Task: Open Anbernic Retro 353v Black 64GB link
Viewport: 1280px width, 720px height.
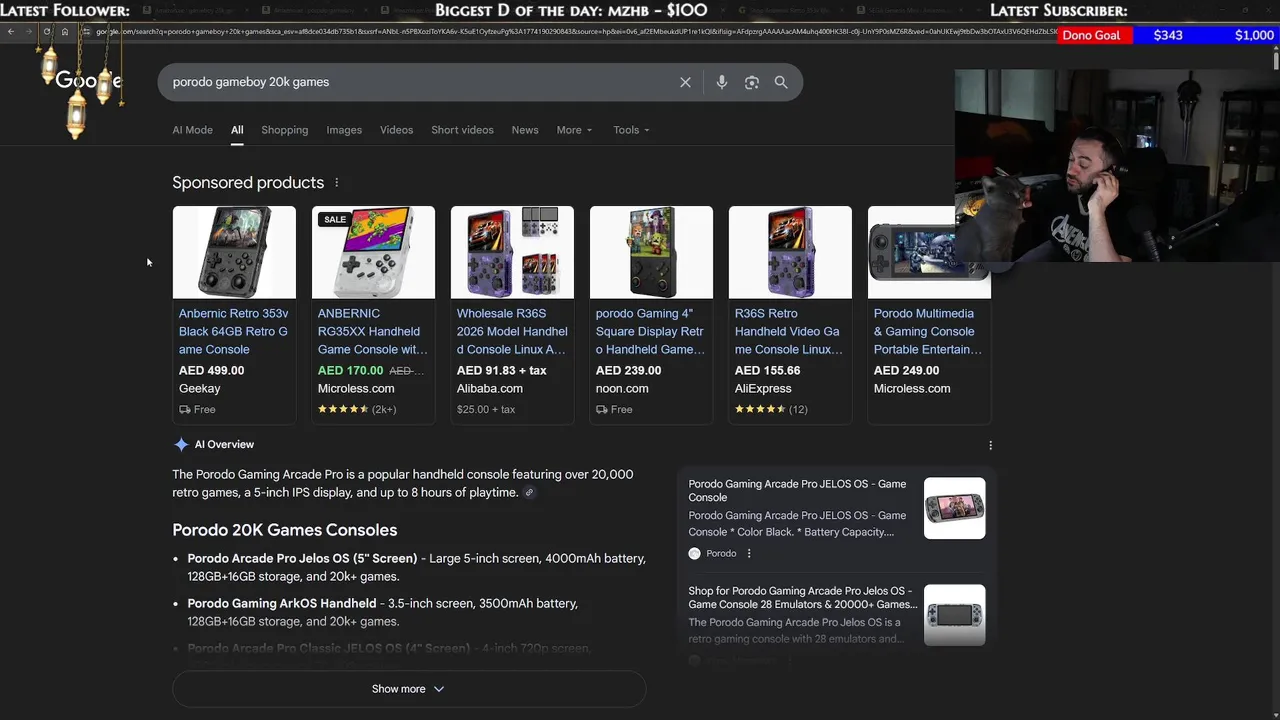Action: click(x=234, y=331)
